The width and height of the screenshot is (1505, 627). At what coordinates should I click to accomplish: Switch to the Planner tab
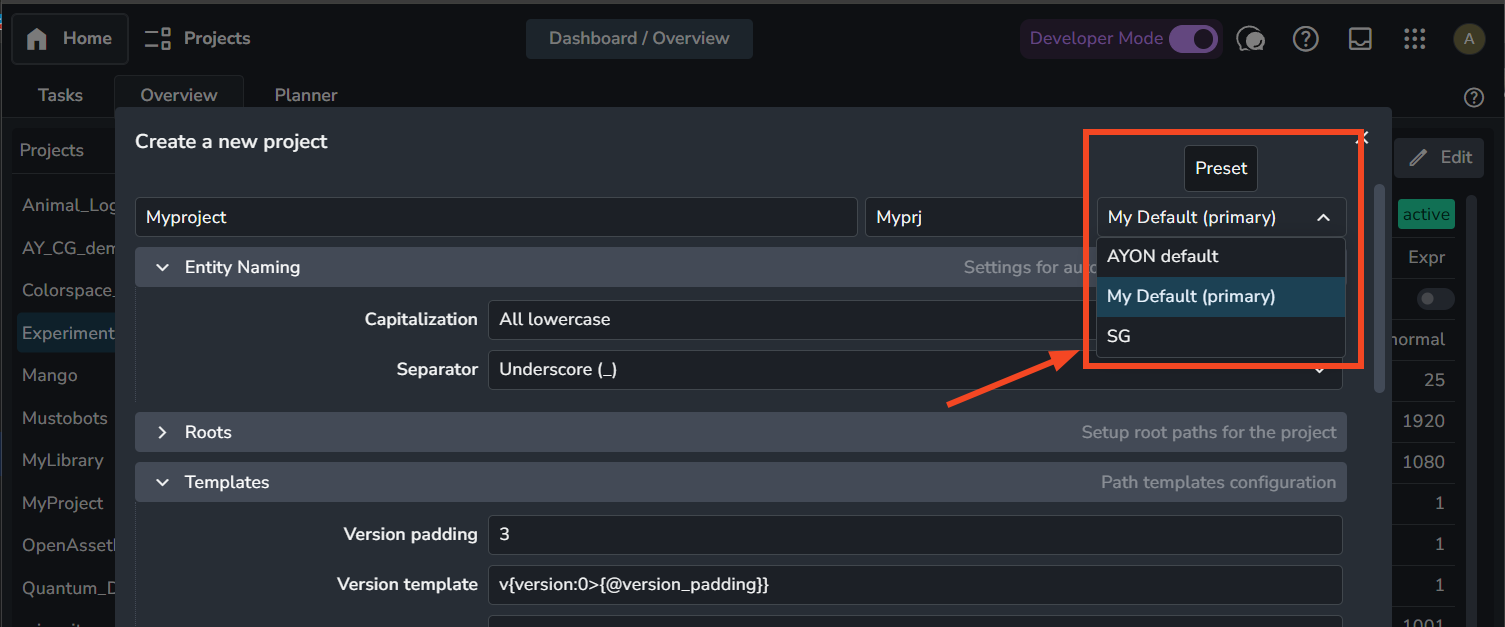pyautogui.click(x=306, y=95)
